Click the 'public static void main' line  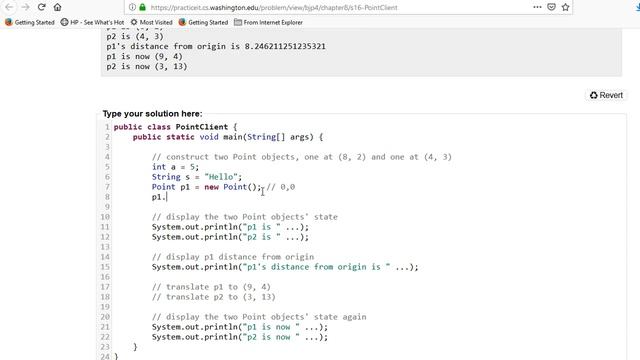point(227,137)
